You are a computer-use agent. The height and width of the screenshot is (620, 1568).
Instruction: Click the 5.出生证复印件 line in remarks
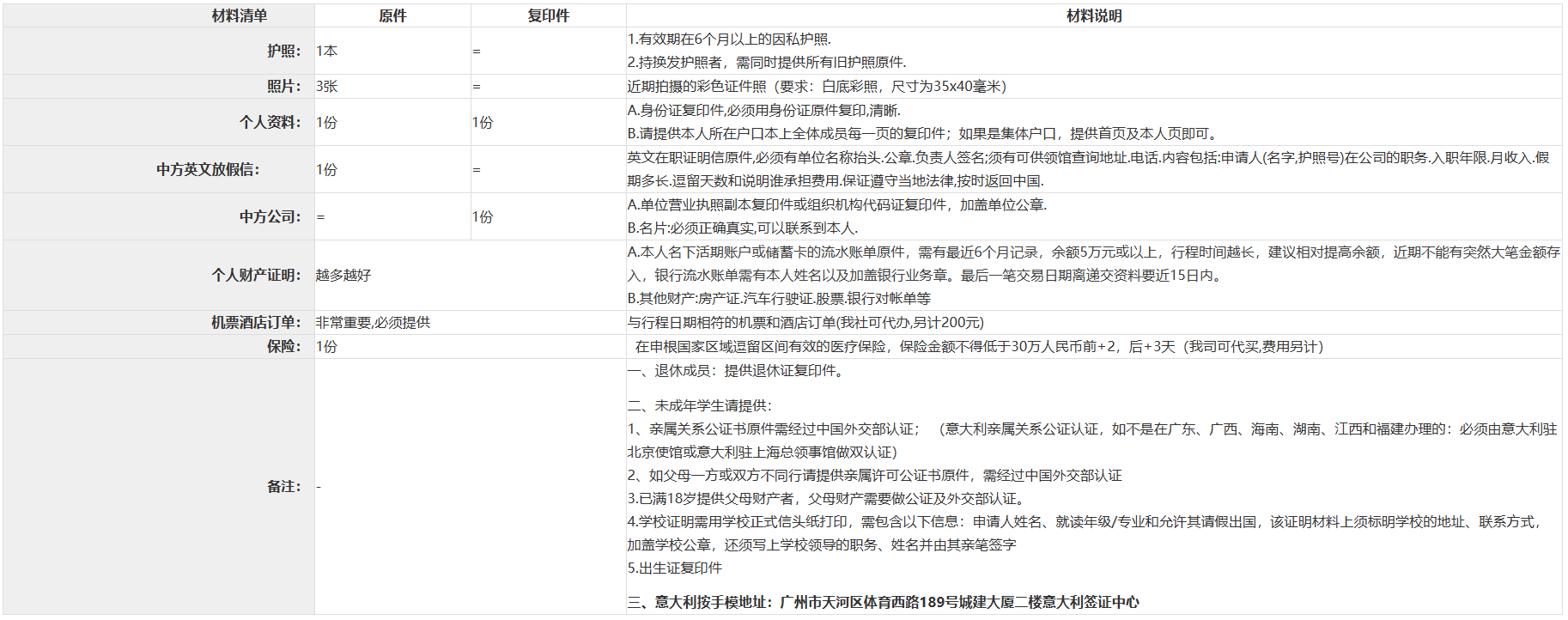675,568
